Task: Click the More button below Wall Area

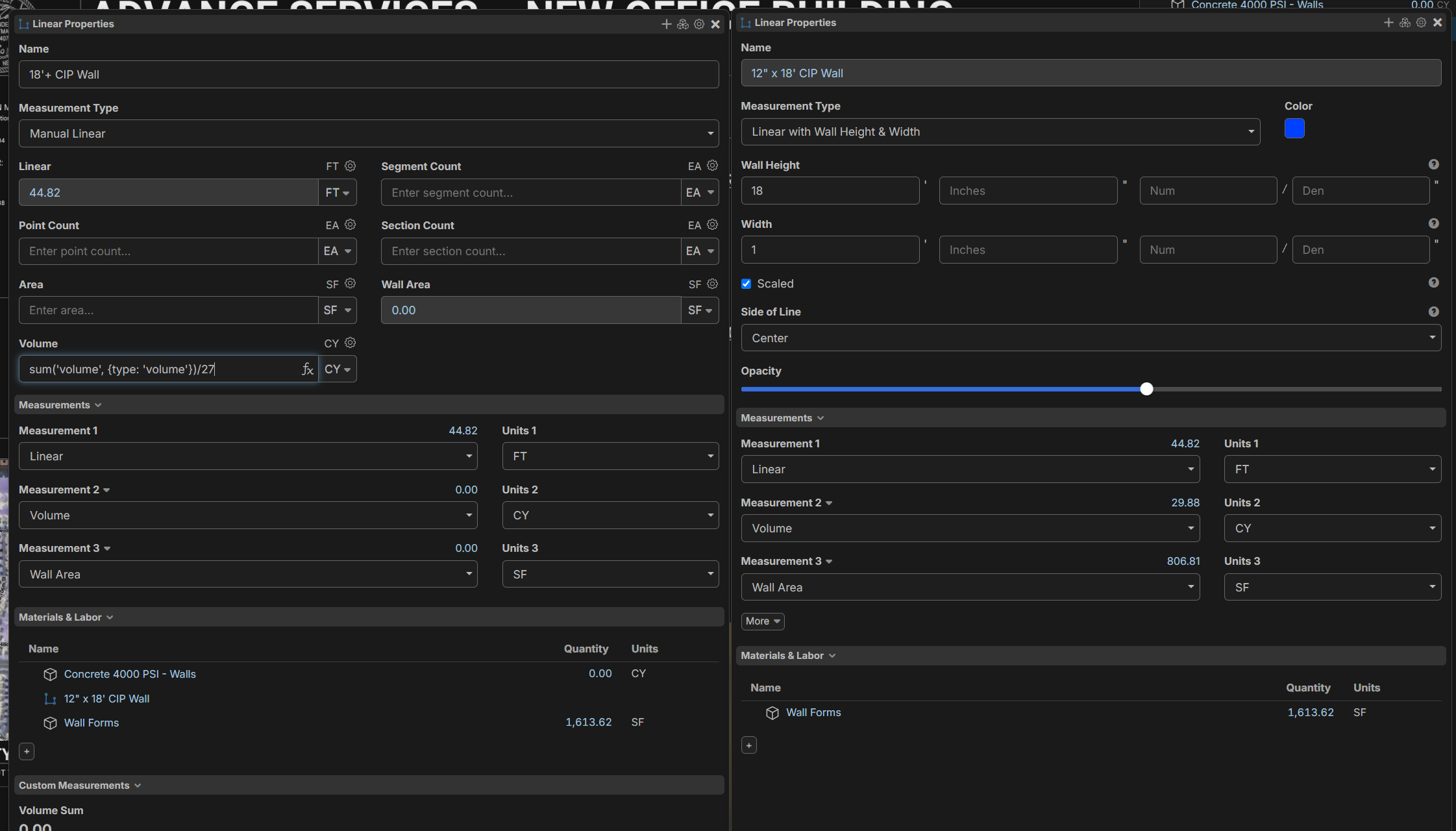Action: point(763,621)
